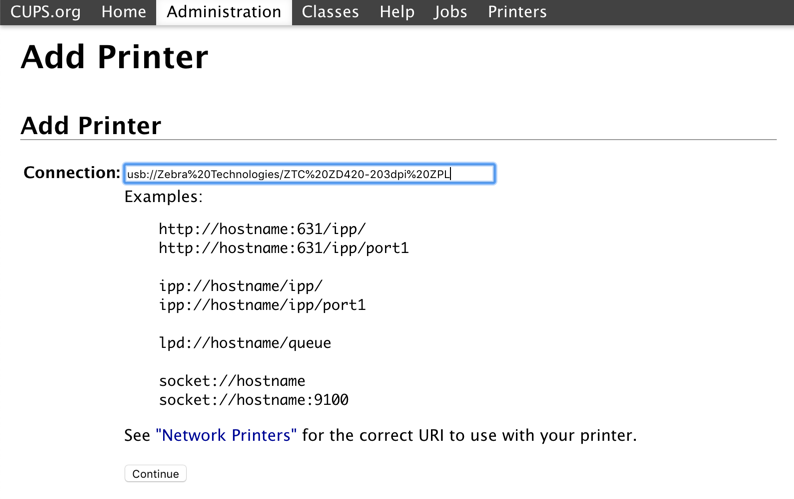
Task: Select the Administration tab
Action: pyautogui.click(x=224, y=12)
